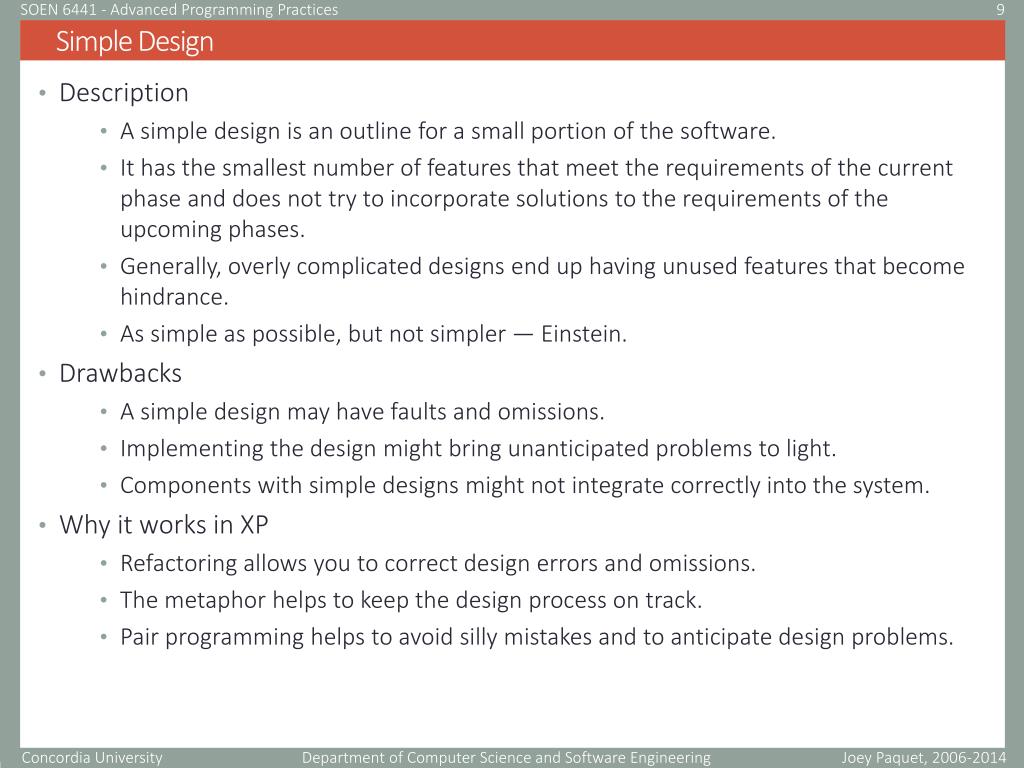
Task: Click 'A simple design is an outline' bullet
Action: 448,131
